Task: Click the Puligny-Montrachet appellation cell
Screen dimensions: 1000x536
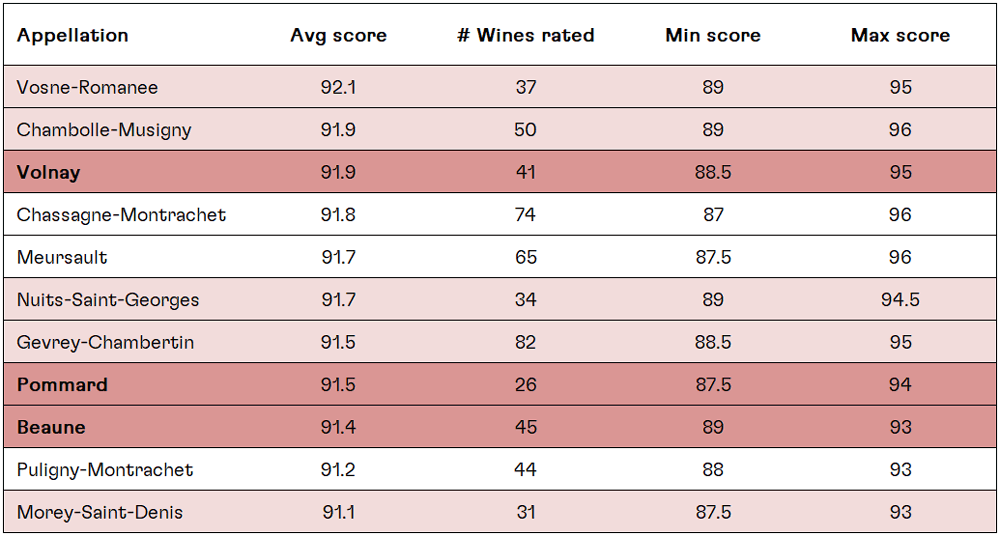Action: pos(105,470)
